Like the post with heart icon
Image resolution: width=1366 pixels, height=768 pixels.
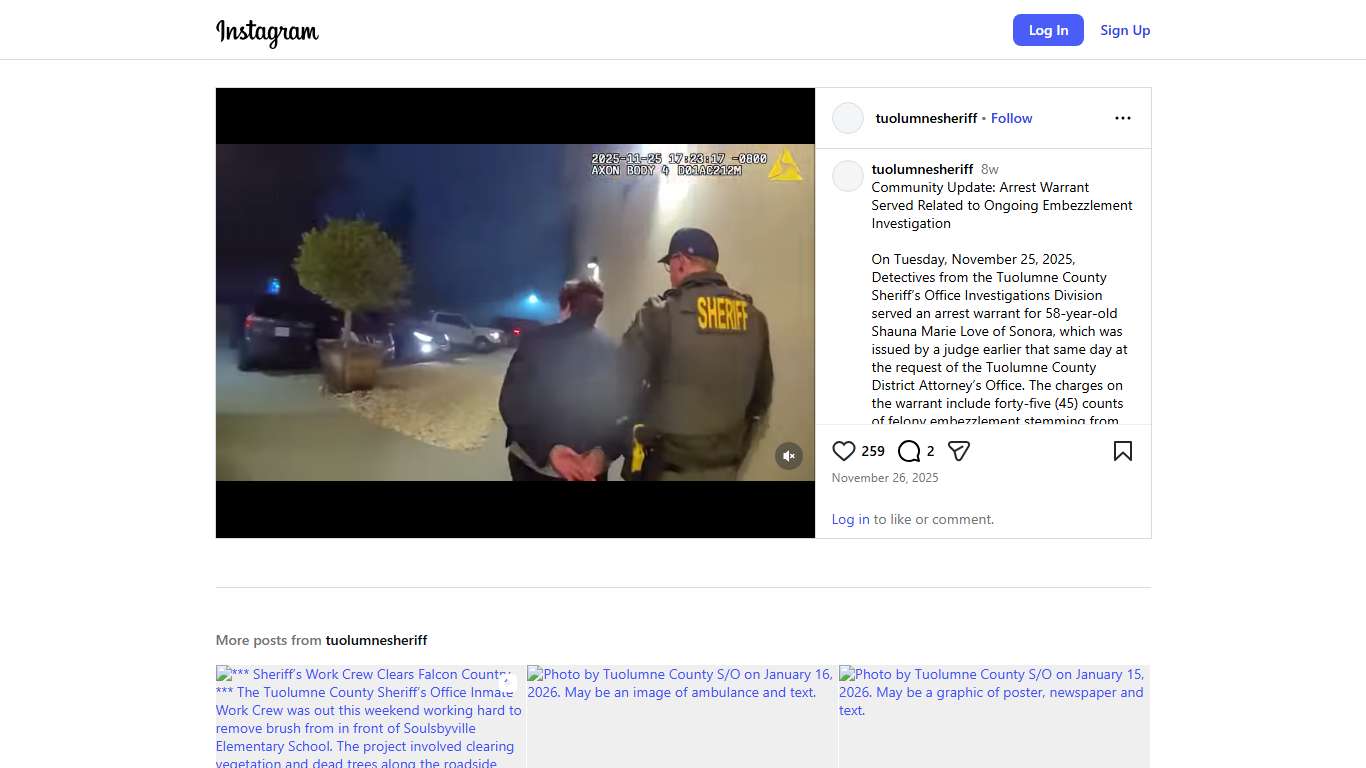click(844, 451)
